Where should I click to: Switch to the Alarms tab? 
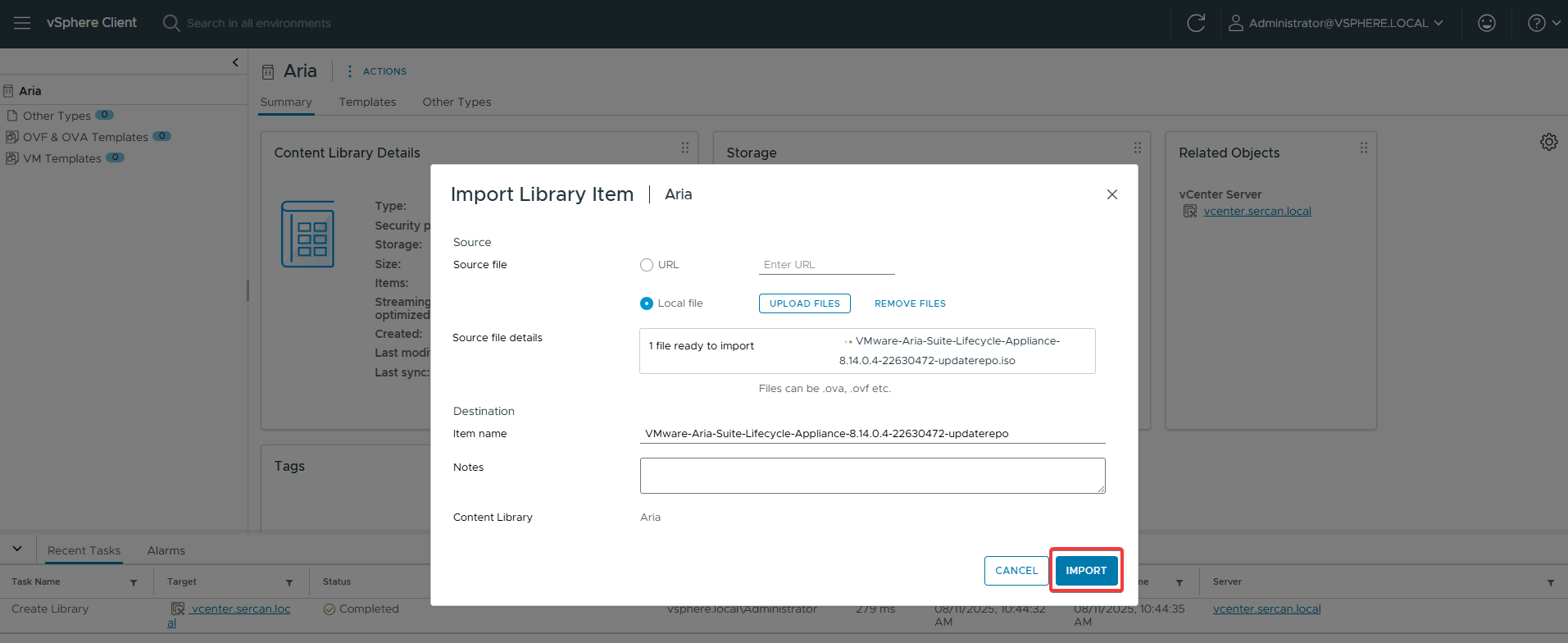(166, 550)
